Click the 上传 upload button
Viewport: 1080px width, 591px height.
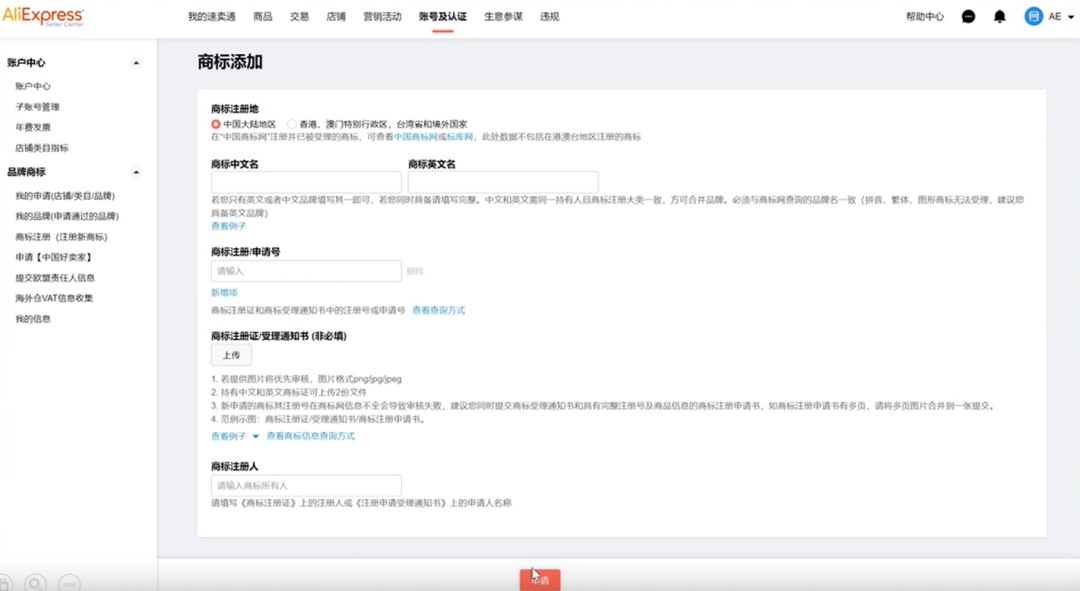[x=231, y=355]
